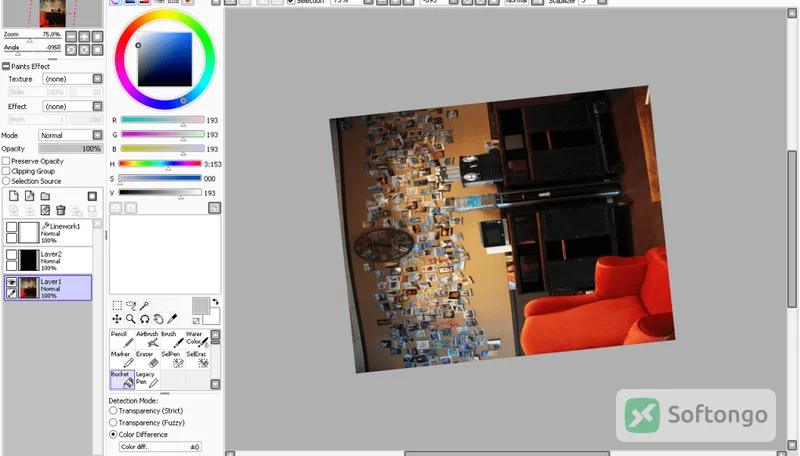
Task: Choose the AirBrush tool
Action: [x=147, y=339]
